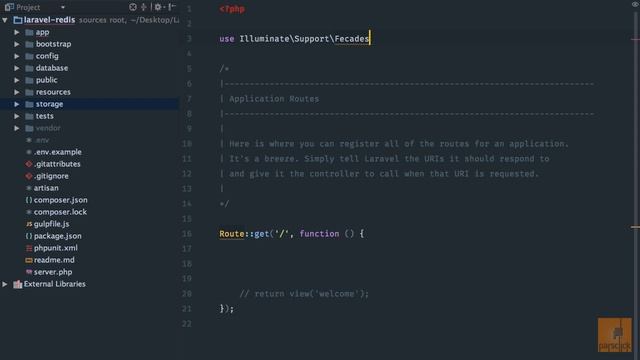Expand the app folder
The width and height of the screenshot is (640, 360).
pyautogui.click(x=17, y=32)
